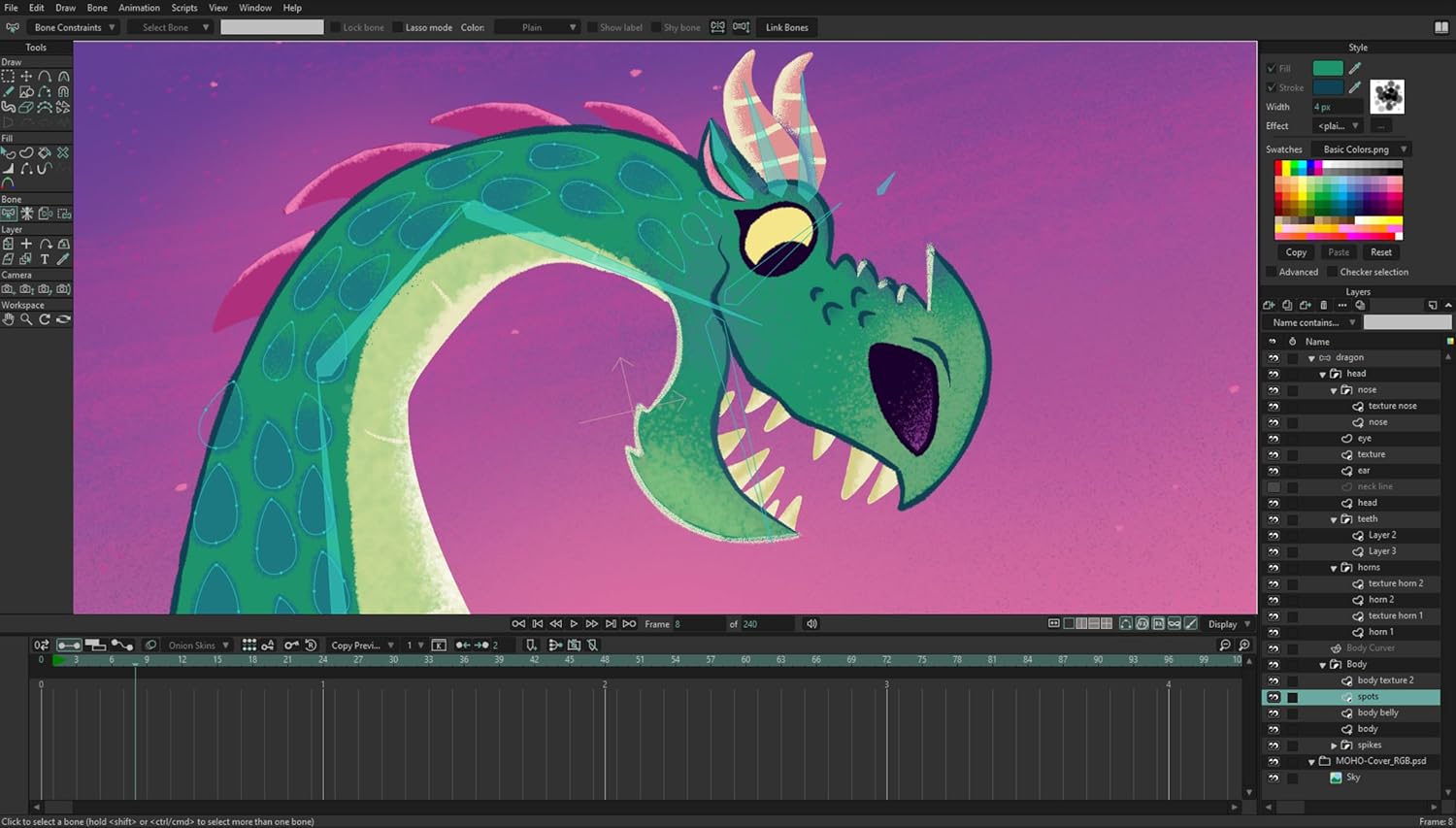Image resolution: width=1456 pixels, height=828 pixels.
Task: Toggle visibility of the spots layer
Action: [1274, 697]
